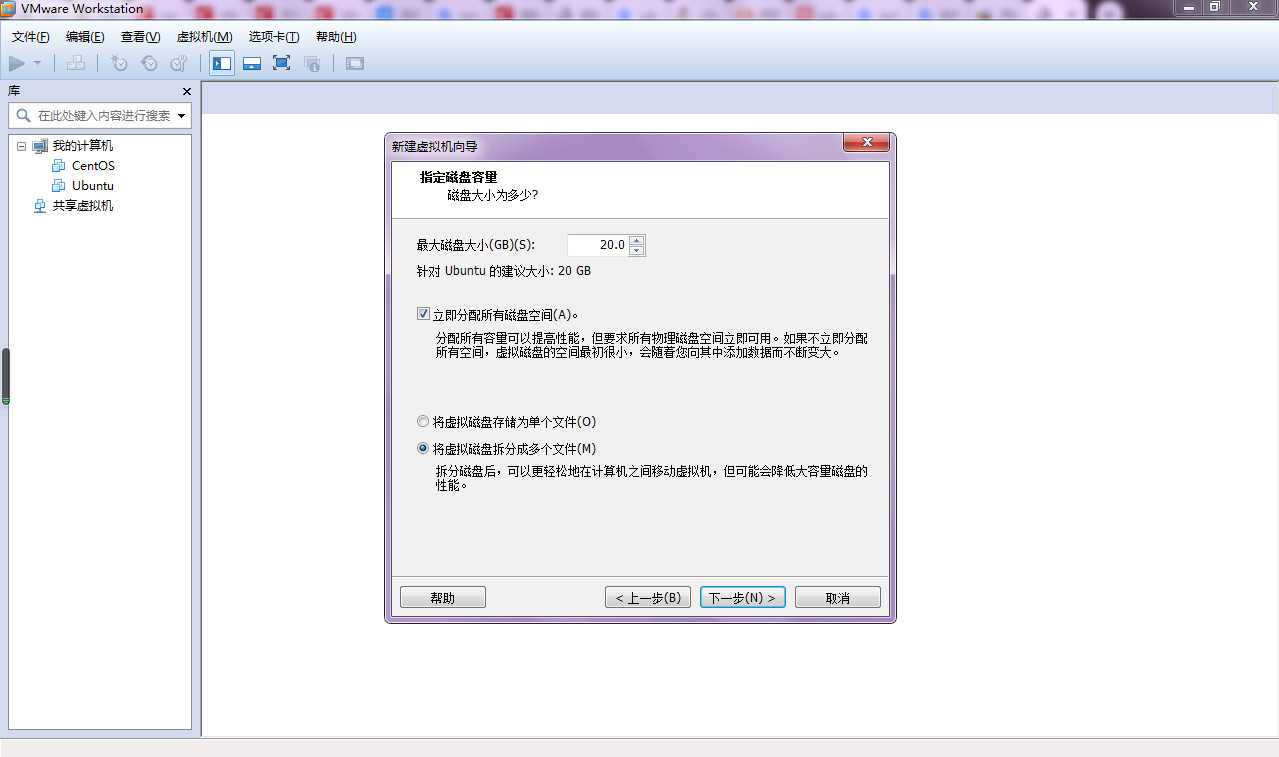The image size is (1279, 757).
Task: Open the power options arrow beside play
Action: tap(37, 63)
